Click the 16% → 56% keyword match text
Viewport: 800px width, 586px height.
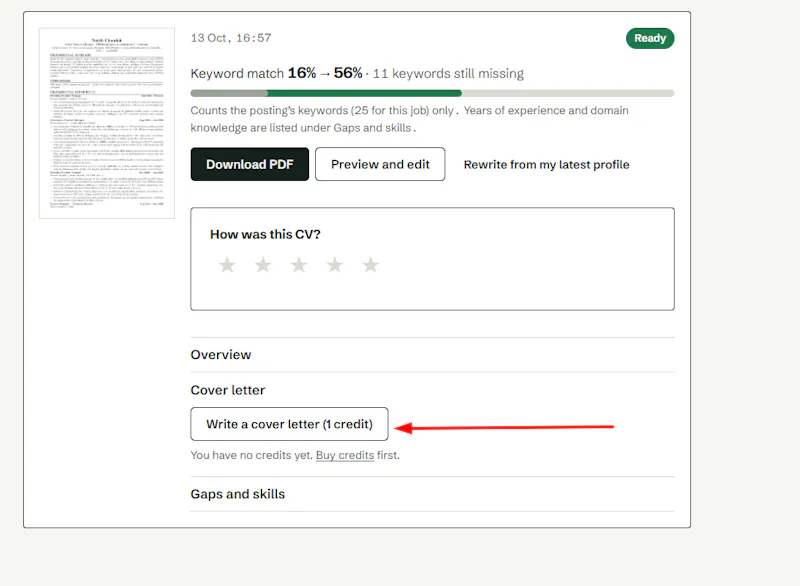point(325,73)
